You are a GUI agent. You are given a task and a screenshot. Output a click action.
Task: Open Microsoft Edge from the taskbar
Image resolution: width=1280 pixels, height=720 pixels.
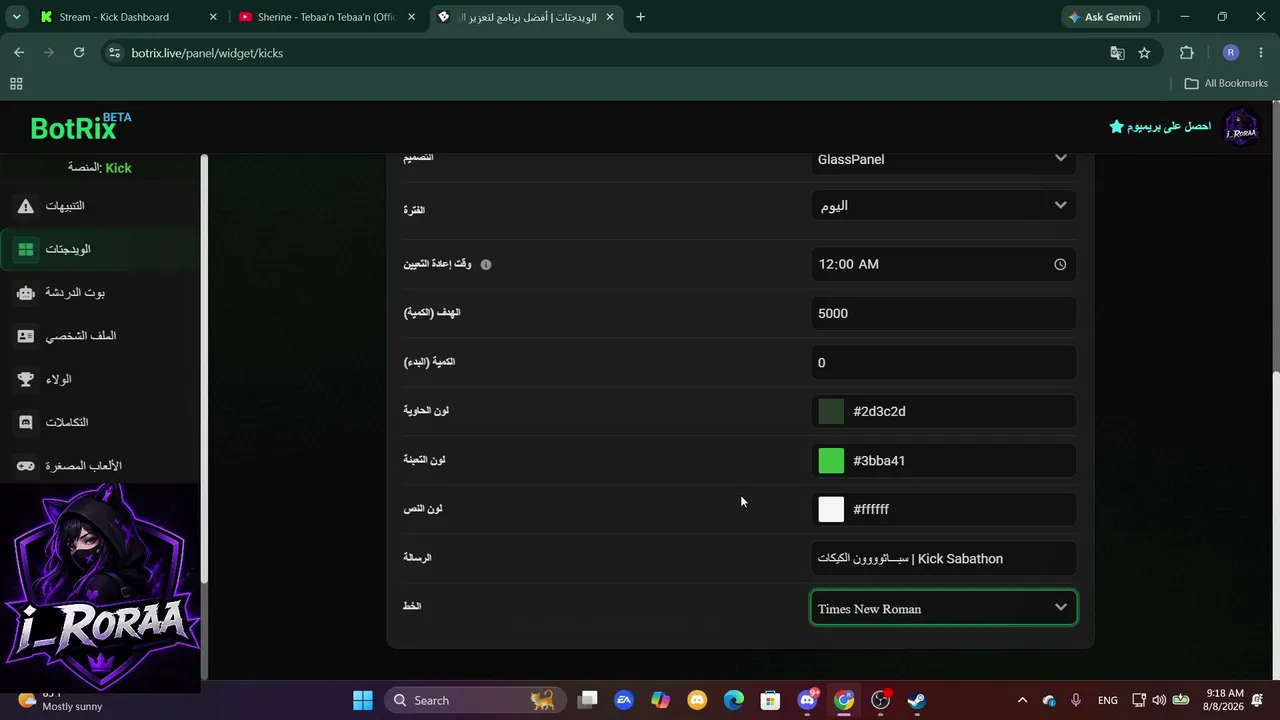(734, 700)
